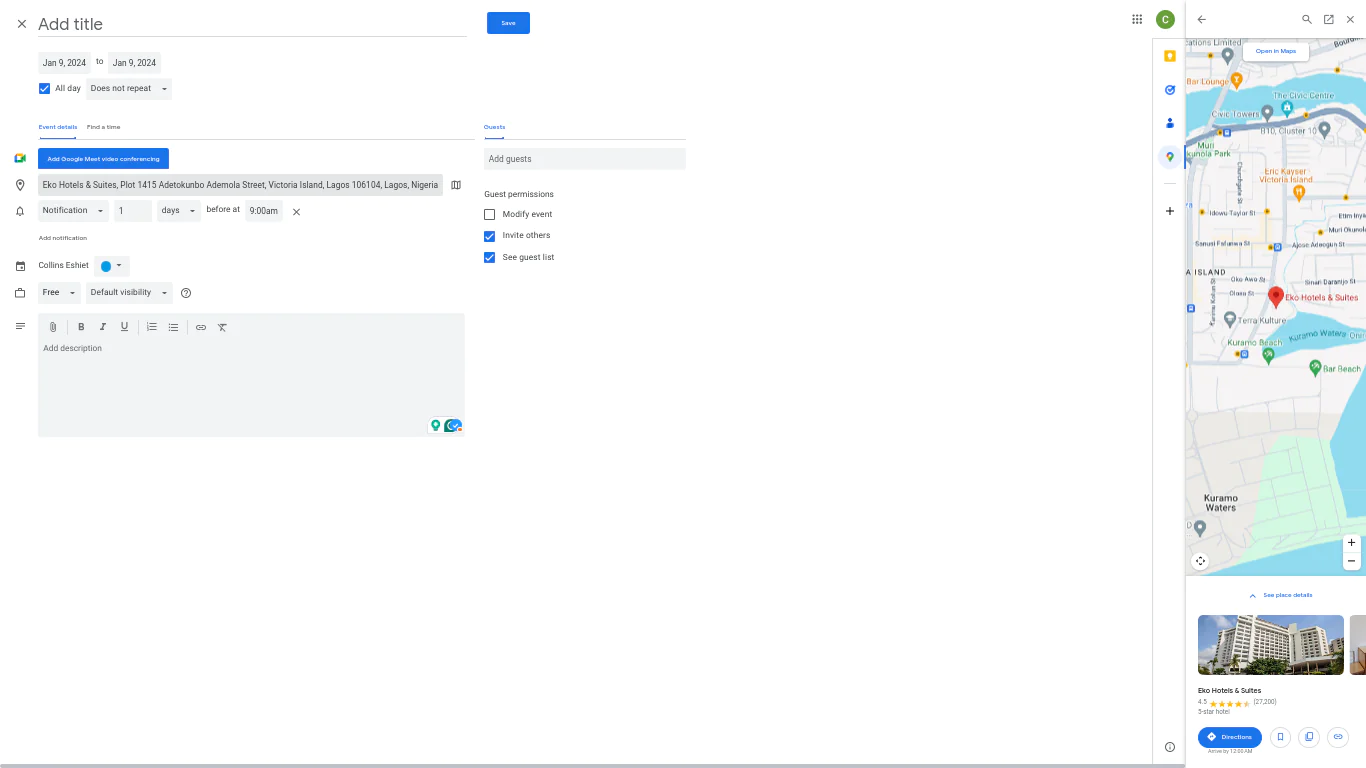Image resolution: width=1366 pixels, height=768 pixels.
Task: Open the Free availability dropdown
Action: coord(59,293)
